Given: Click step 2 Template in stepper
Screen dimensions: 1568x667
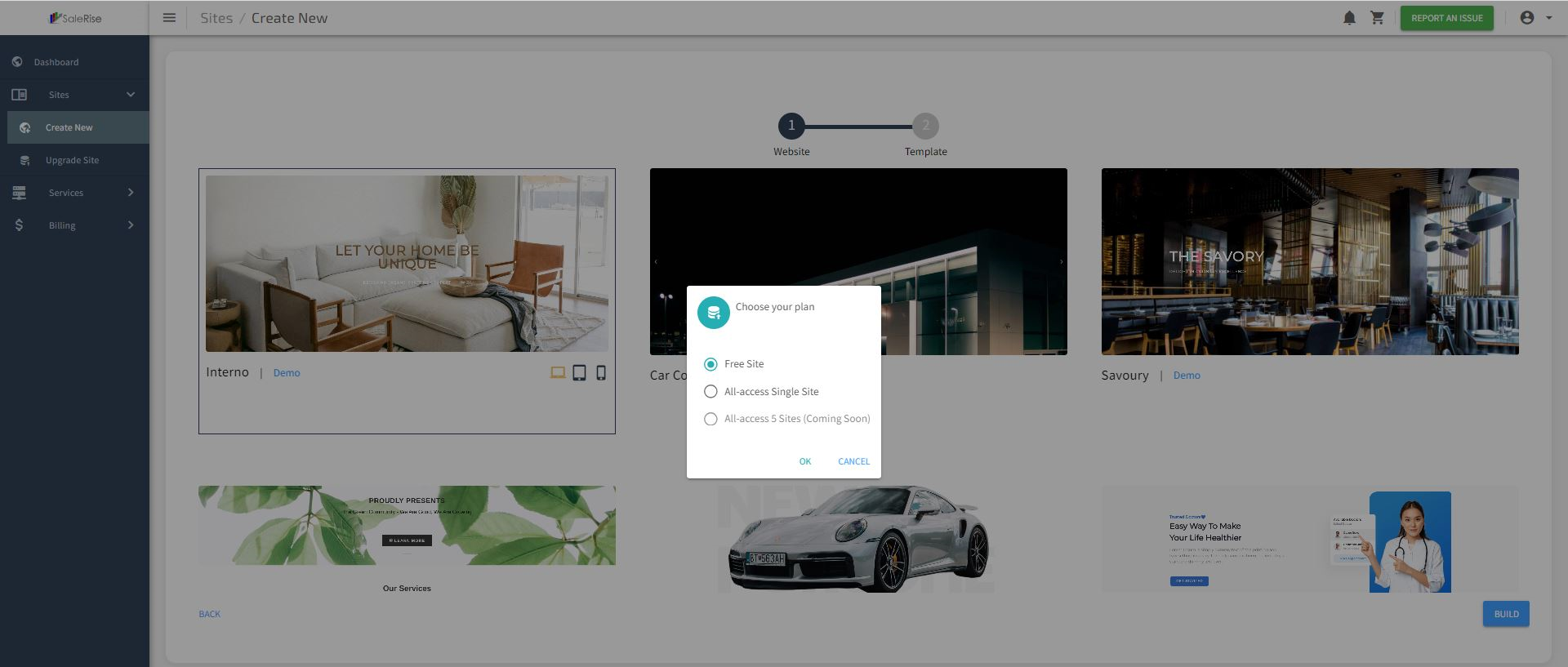Looking at the screenshot, I should coord(925,126).
